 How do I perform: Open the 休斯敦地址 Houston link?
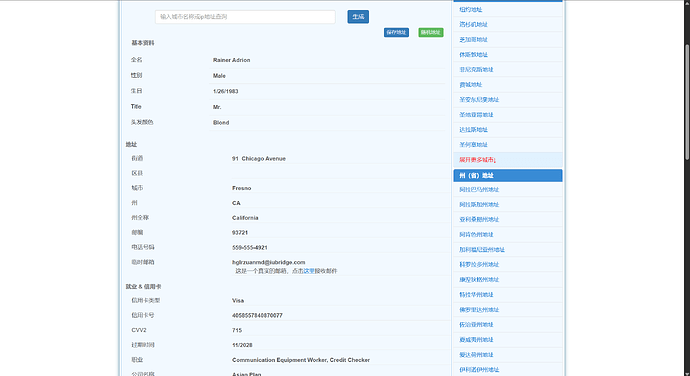pos(473,55)
